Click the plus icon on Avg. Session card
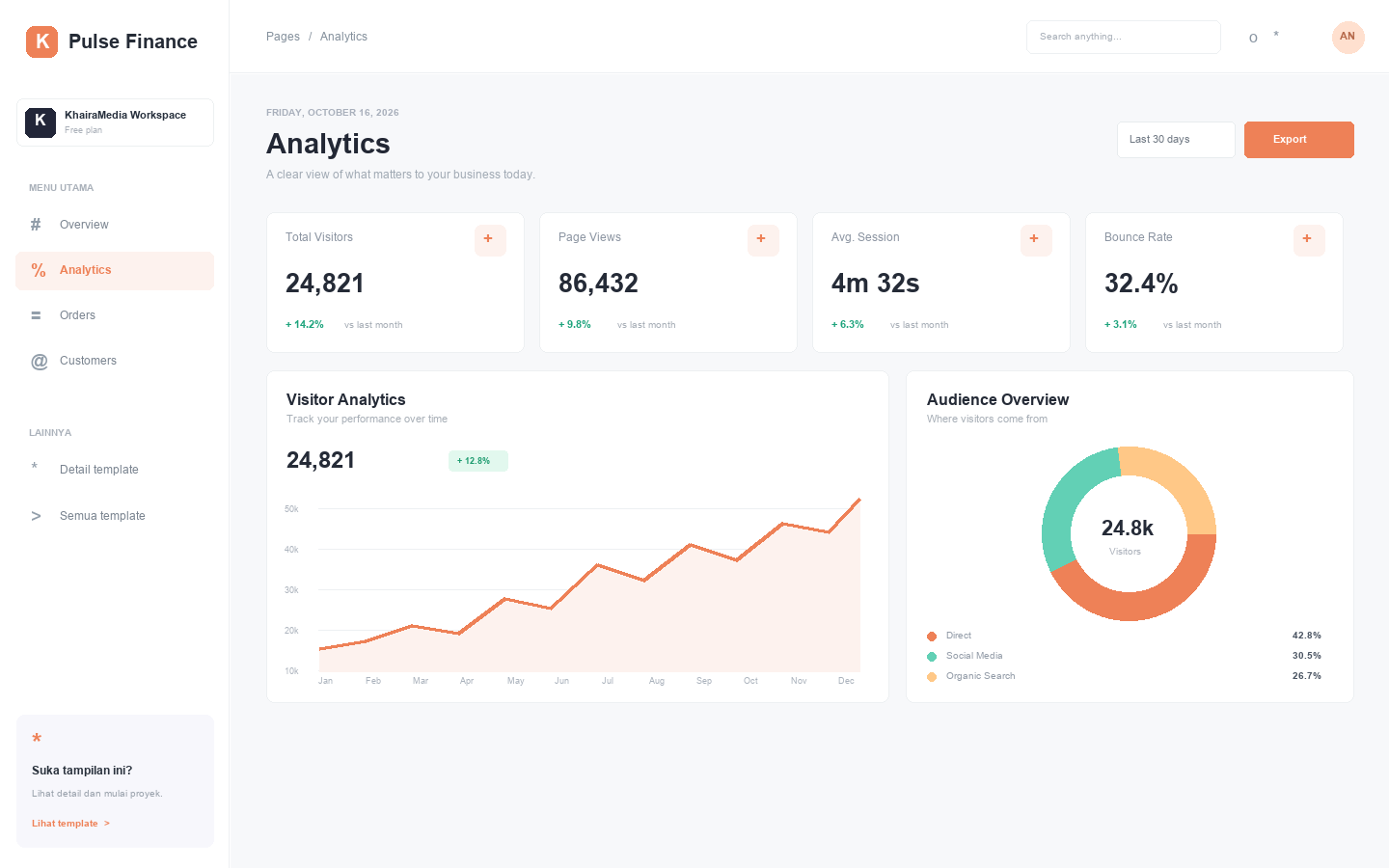This screenshot has height=868, width=1389. [1035, 239]
